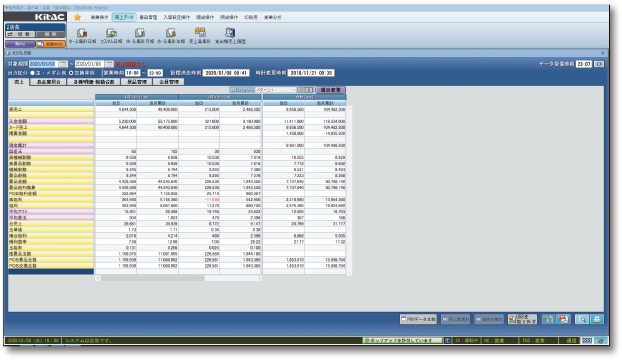This screenshot has width=622, height=360.
Task: Open the 売上データ menu
Action: tap(124, 17)
